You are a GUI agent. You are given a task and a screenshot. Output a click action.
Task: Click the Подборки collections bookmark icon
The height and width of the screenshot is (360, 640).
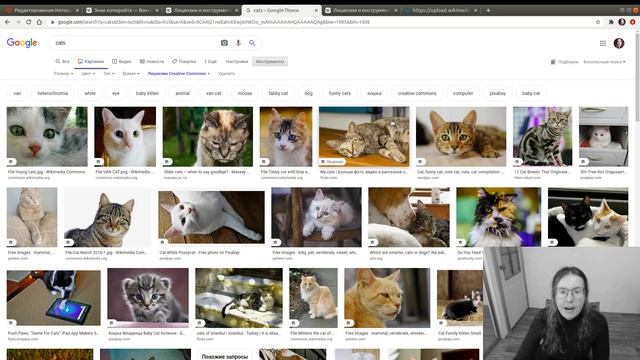[553, 62]
